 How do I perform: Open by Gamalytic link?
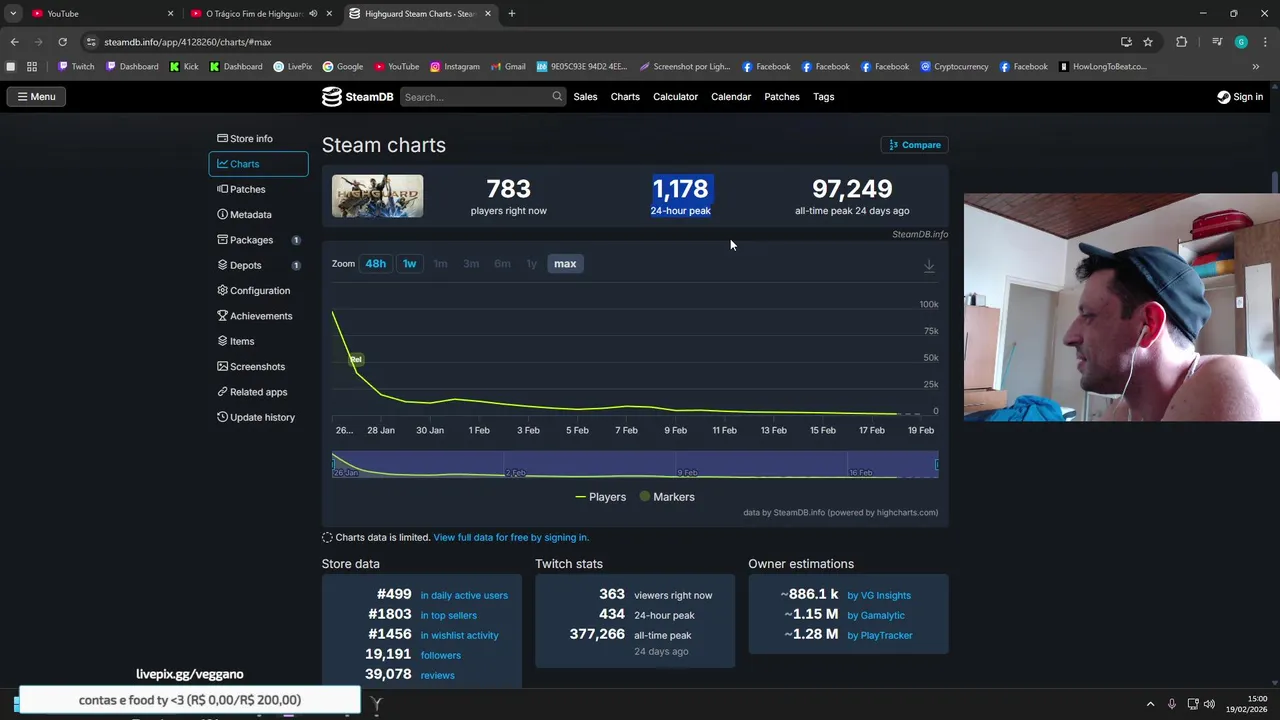pos(876,616)
